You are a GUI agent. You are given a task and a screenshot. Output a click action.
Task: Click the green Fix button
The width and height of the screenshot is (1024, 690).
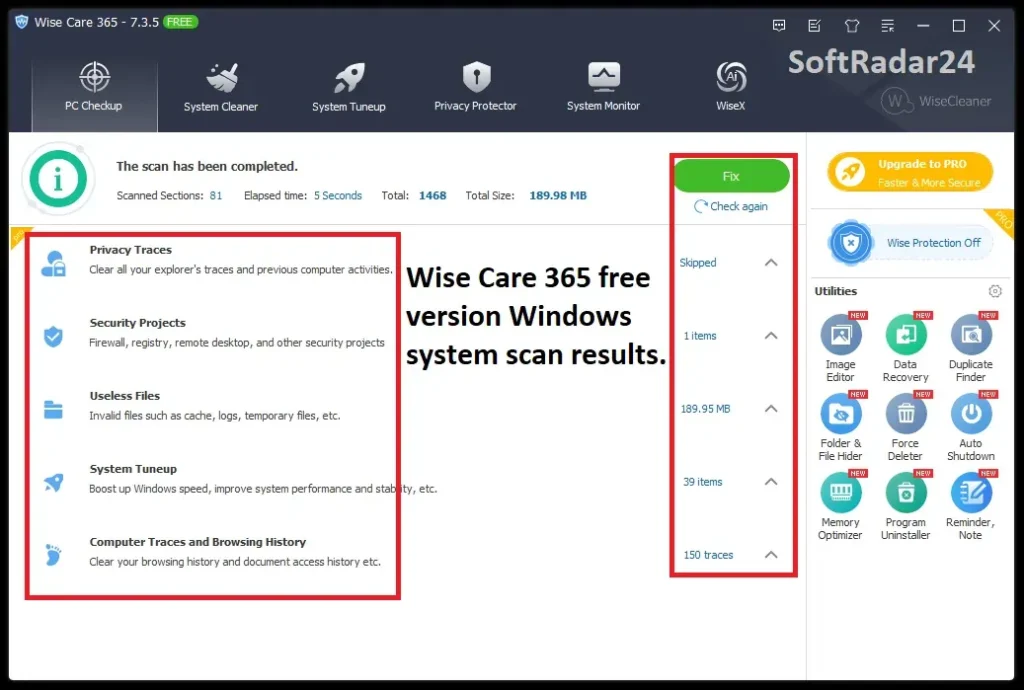731,175
